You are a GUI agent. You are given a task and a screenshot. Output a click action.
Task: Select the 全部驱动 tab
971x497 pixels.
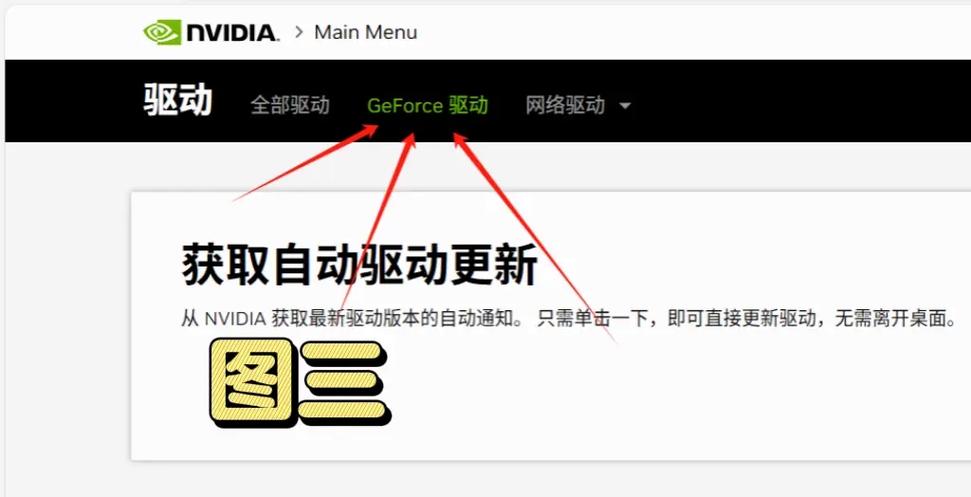pos(290,105)
